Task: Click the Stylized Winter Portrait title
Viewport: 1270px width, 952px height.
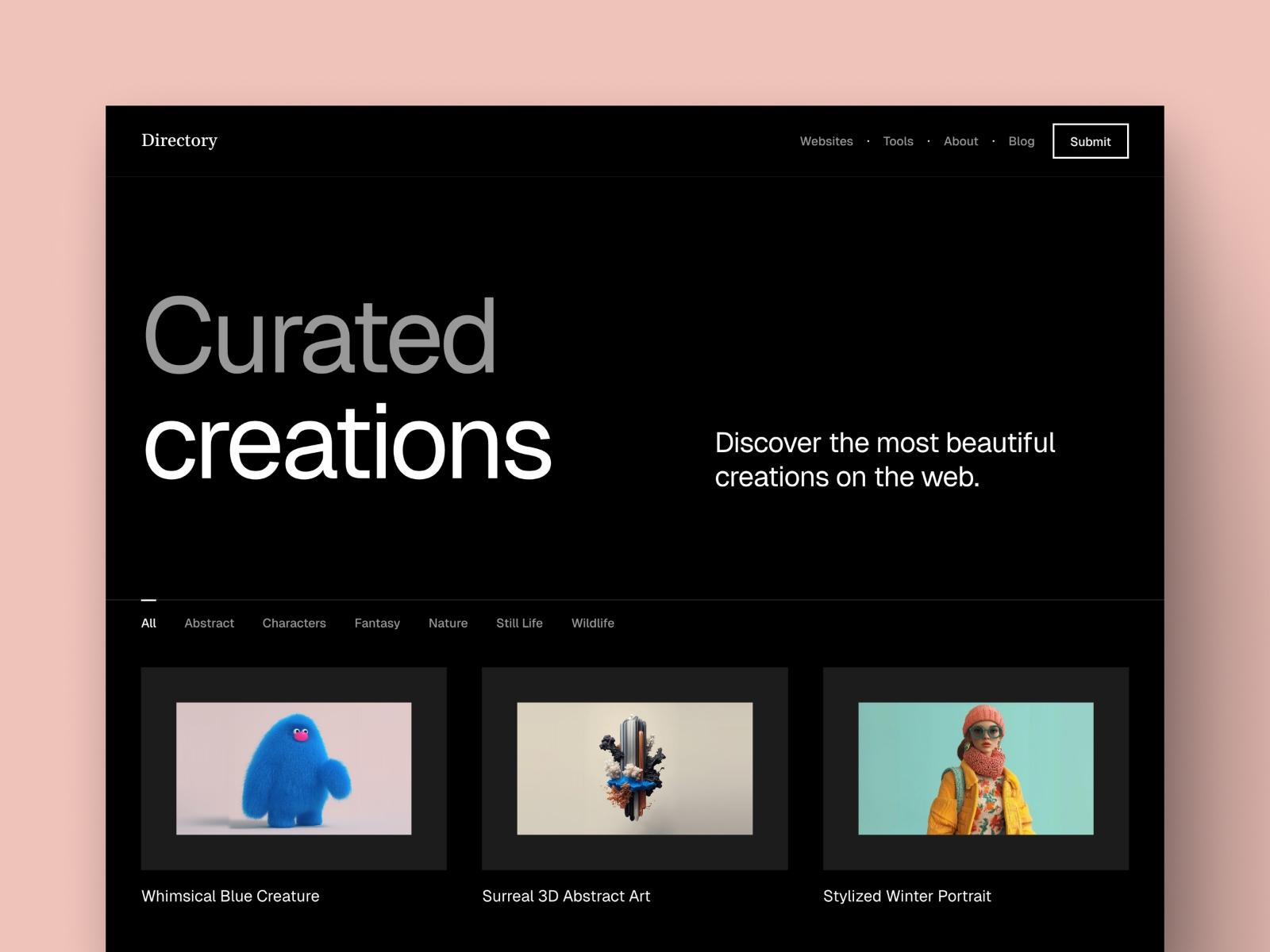Action: pos(906,896)
